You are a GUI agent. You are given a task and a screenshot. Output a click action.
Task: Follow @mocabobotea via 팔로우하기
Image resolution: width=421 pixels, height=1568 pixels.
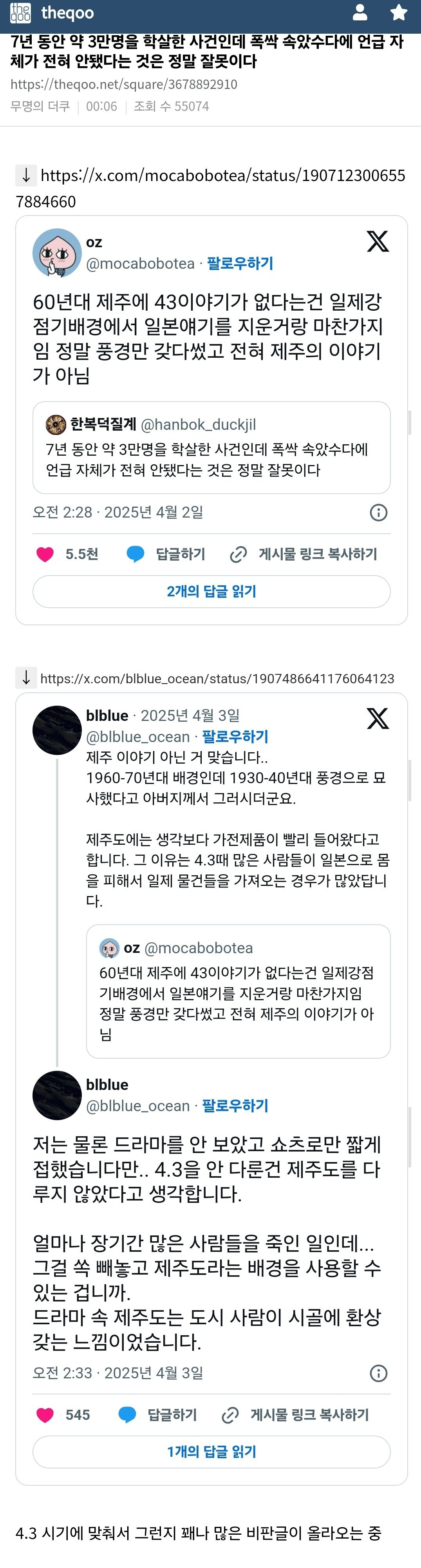click(240, 264)
